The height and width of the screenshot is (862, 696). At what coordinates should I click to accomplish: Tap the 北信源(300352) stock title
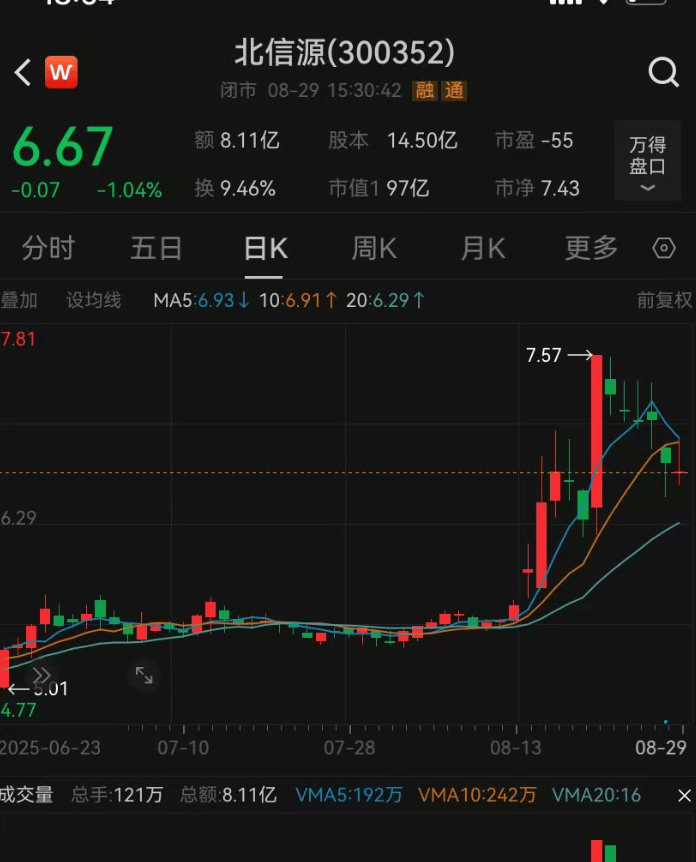[345, 53]
